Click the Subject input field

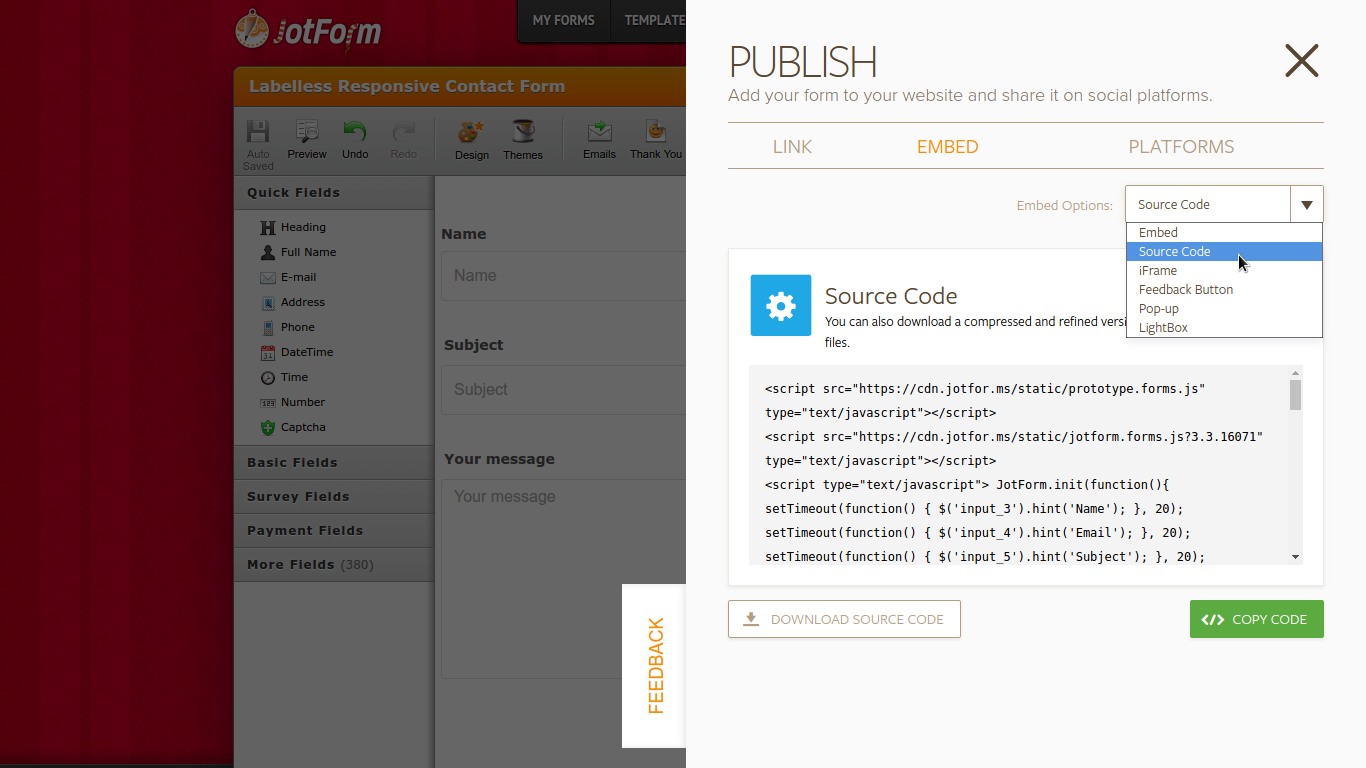click(x=563, y=390)
